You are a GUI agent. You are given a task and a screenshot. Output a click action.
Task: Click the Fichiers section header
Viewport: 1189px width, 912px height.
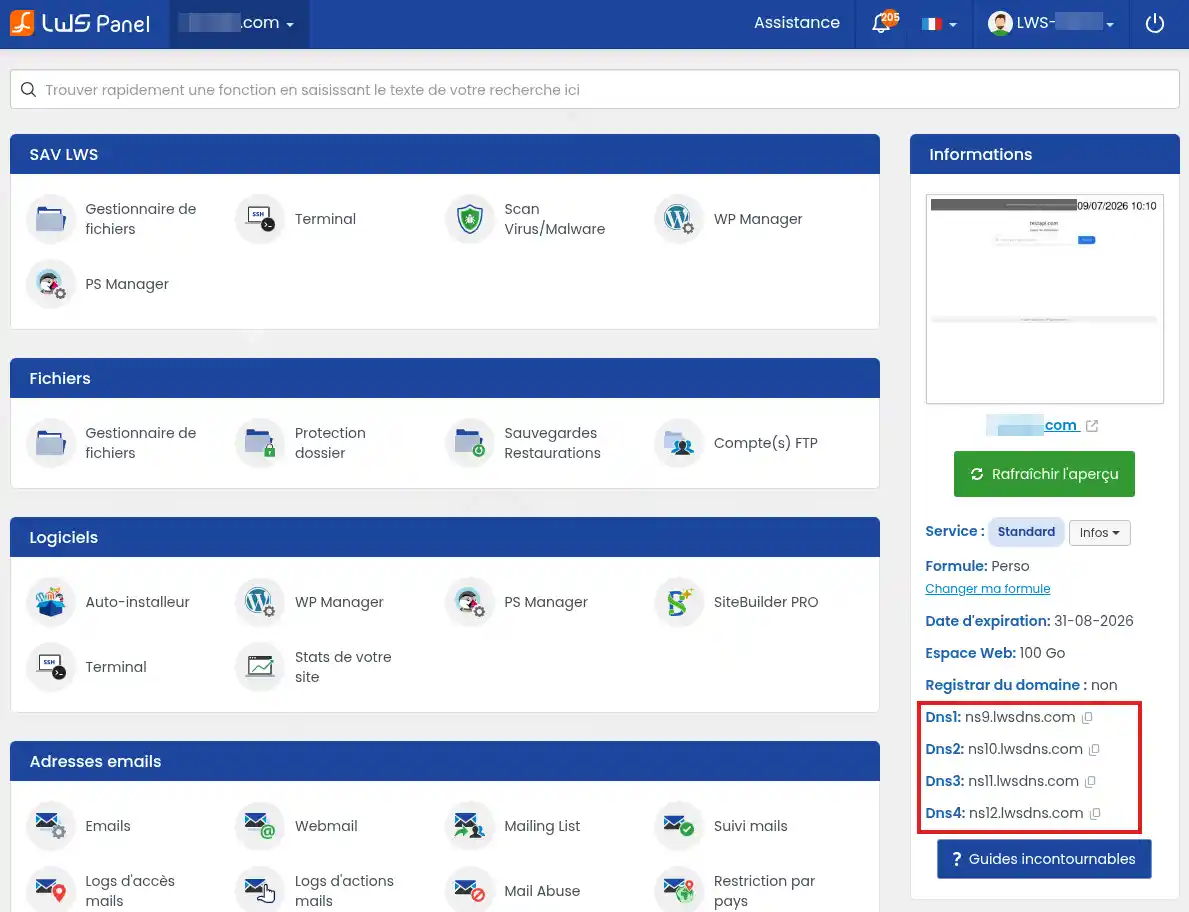(444, 378)
